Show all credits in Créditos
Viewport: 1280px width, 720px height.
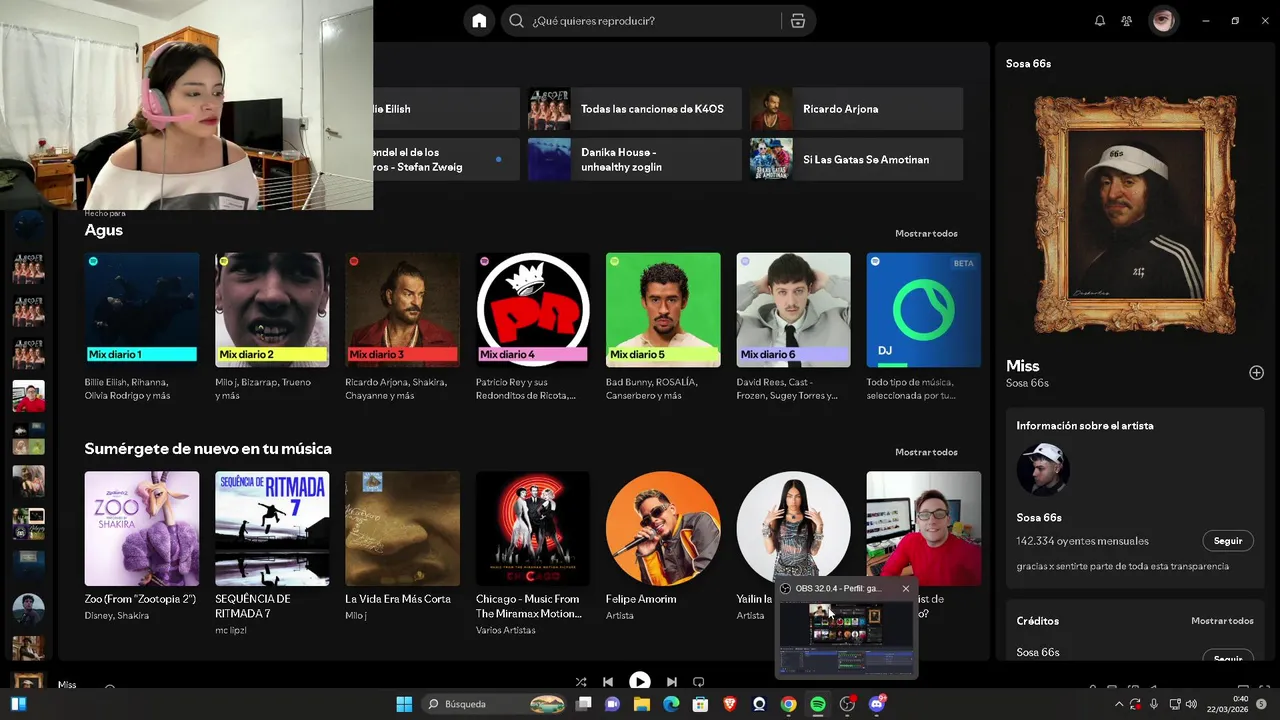[x=1222, y=621]
